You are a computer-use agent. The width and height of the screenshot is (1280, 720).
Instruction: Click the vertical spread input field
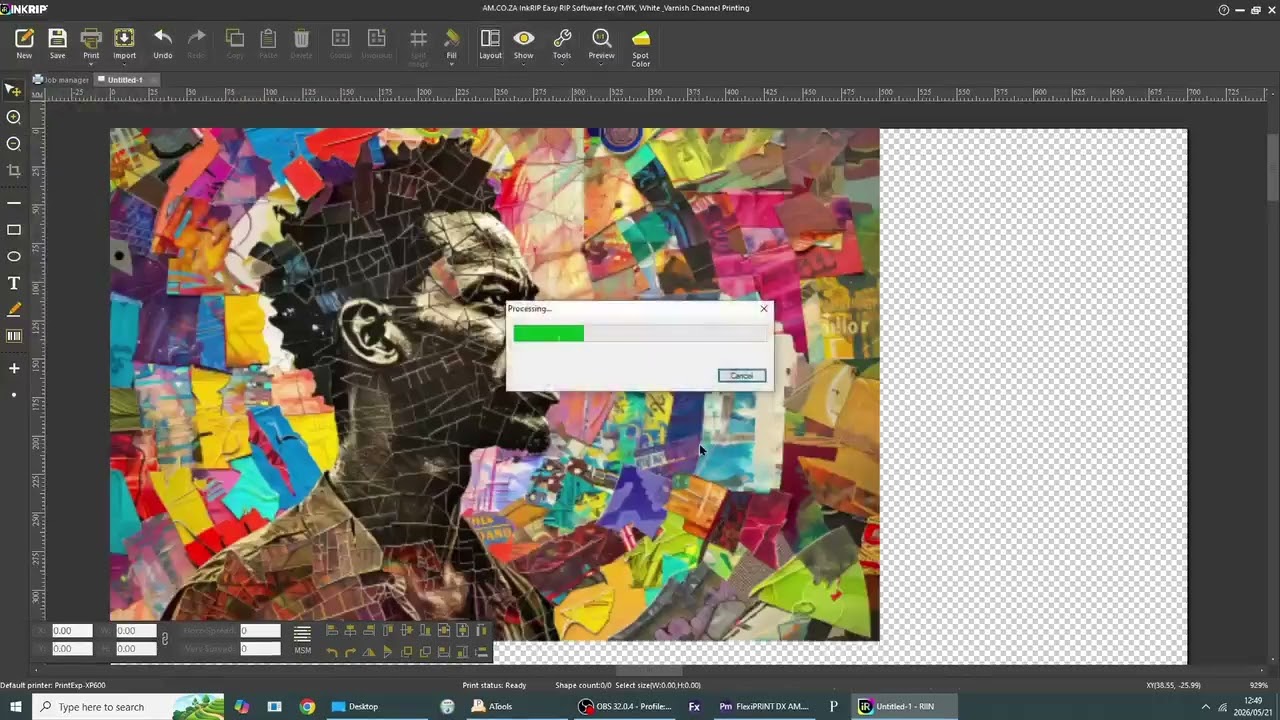coord(260,649)
